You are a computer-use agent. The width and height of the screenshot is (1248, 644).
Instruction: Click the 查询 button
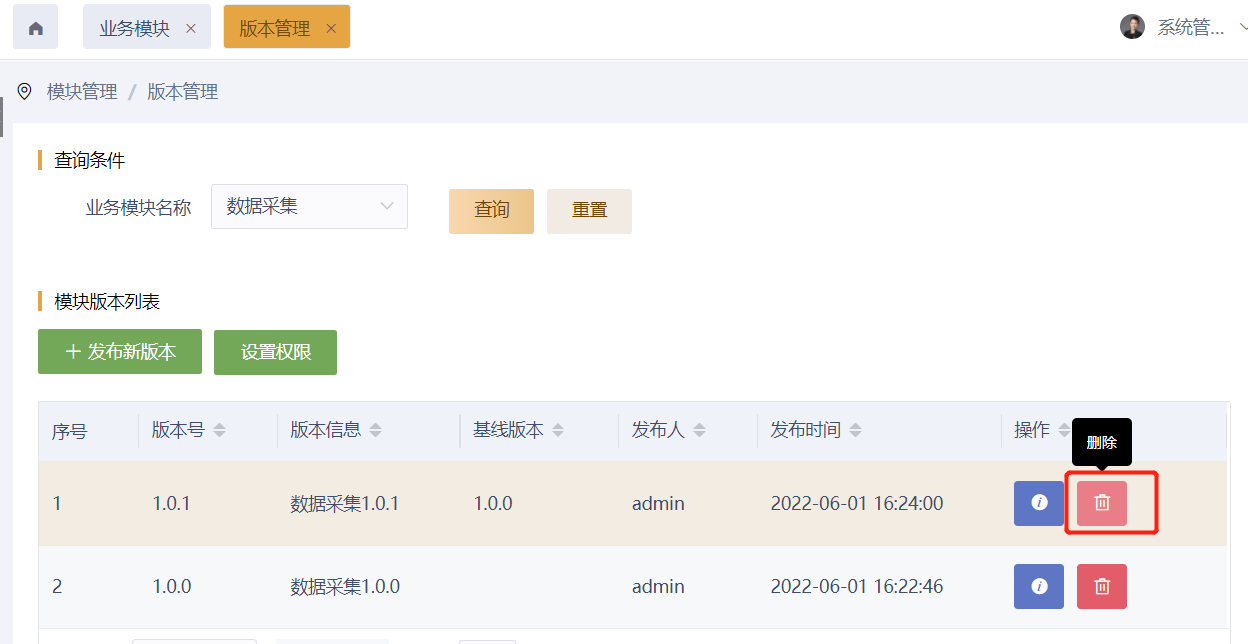tap(491, 211)
